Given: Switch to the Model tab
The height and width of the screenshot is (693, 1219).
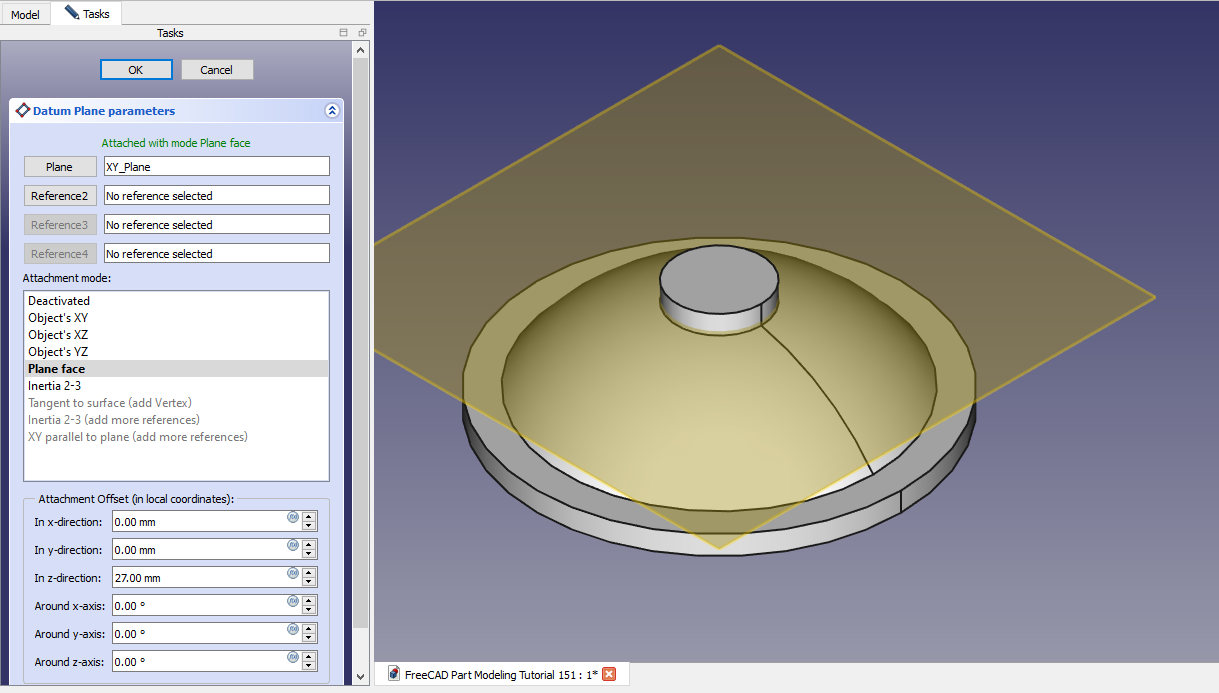Looking at the screenshot, I should tap(25, 14).
